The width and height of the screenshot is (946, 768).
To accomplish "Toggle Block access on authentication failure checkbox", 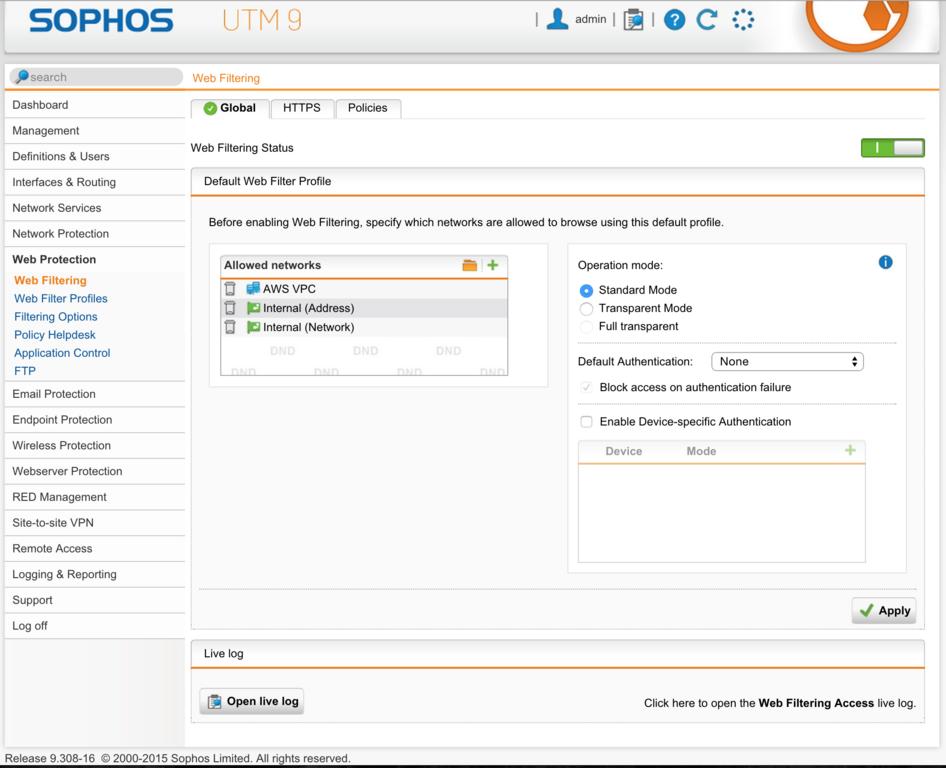I will (x=586, y=387).
